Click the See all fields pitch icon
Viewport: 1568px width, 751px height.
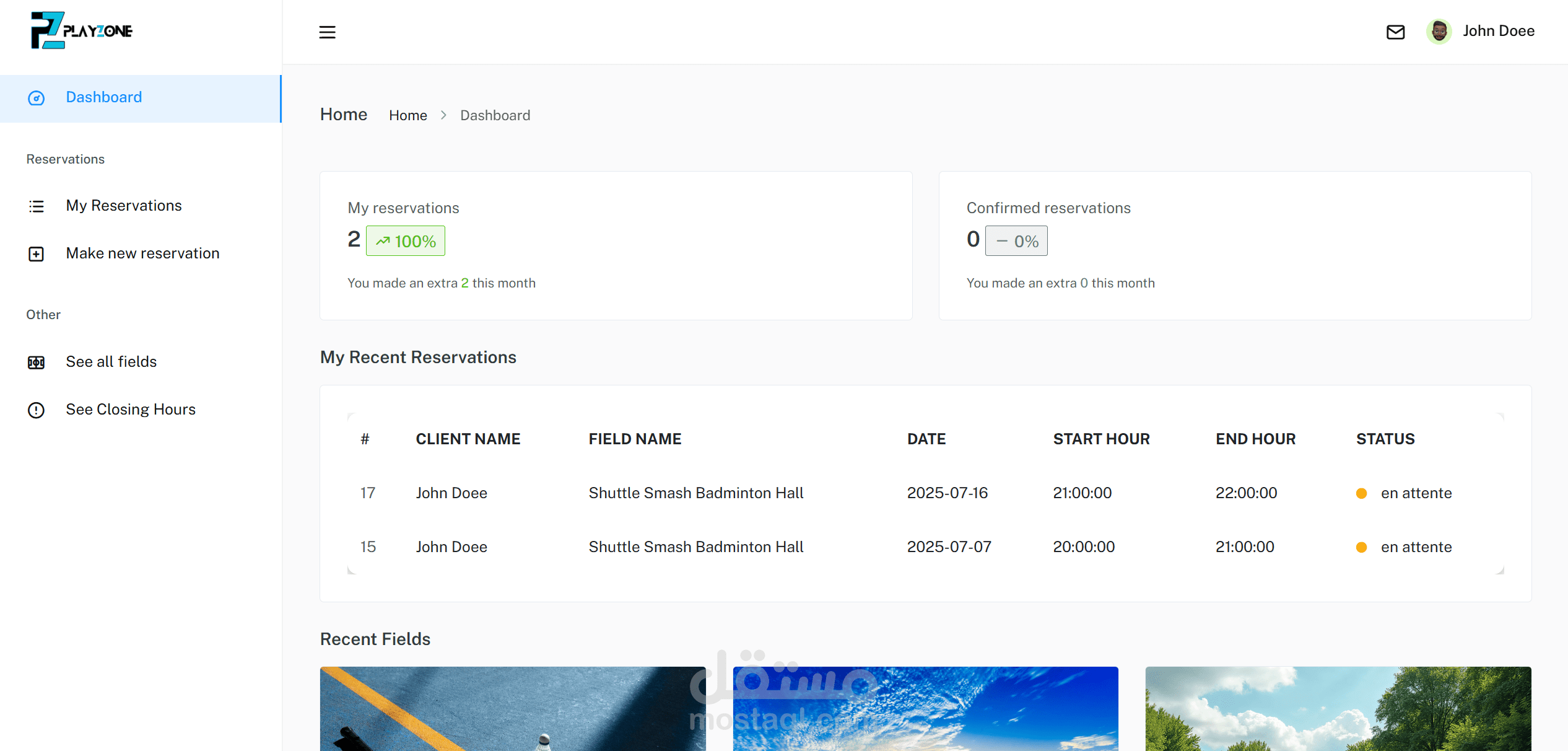[x=37, y=362]
